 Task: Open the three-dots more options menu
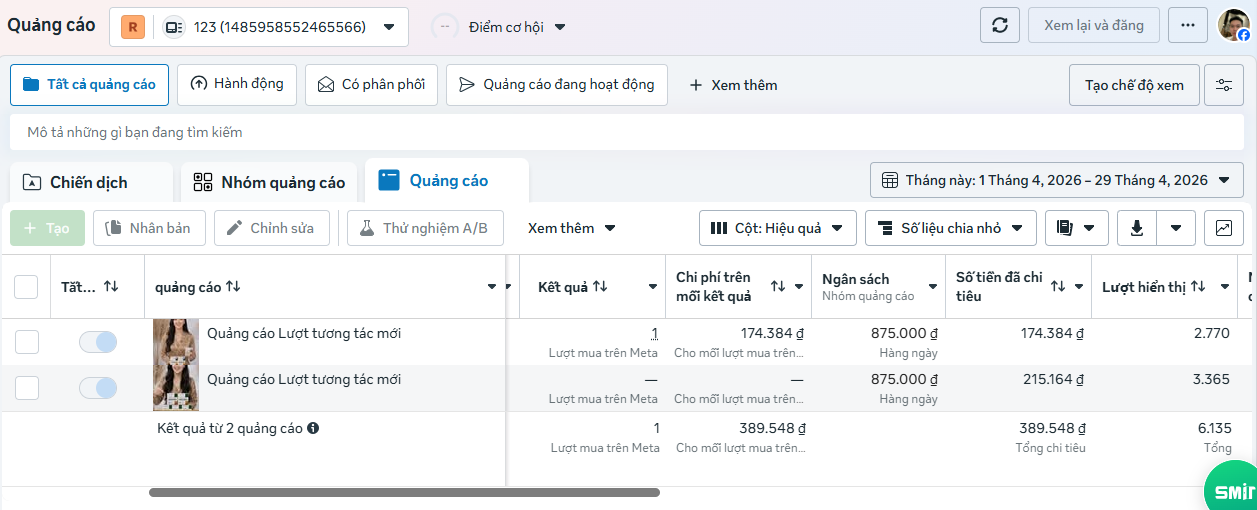point(1188,25)
